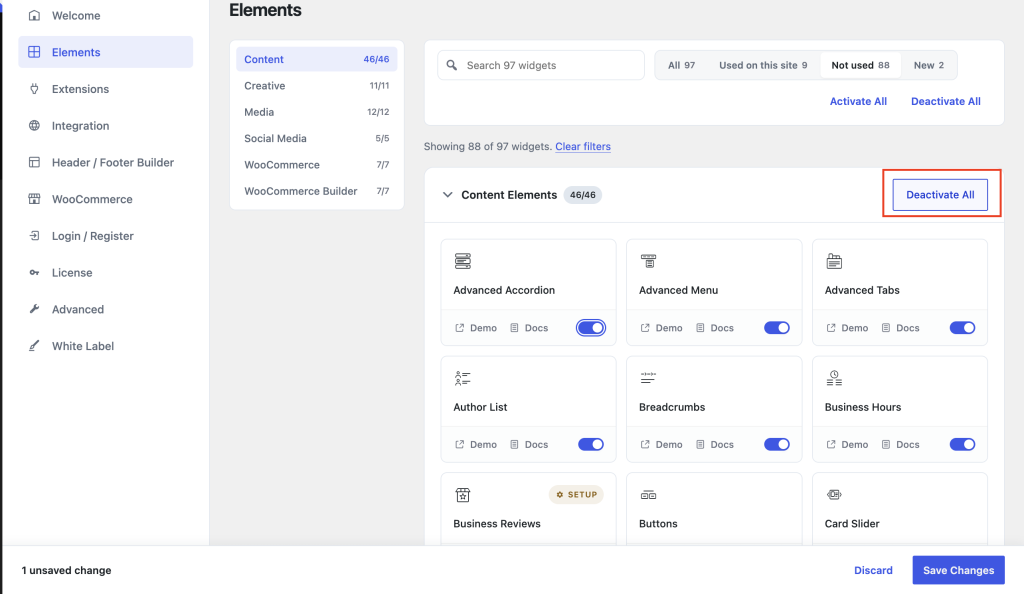This screenshot has width=1024, height=594.
Task: Click the Integration globe icon
Action: click(35, 125)
